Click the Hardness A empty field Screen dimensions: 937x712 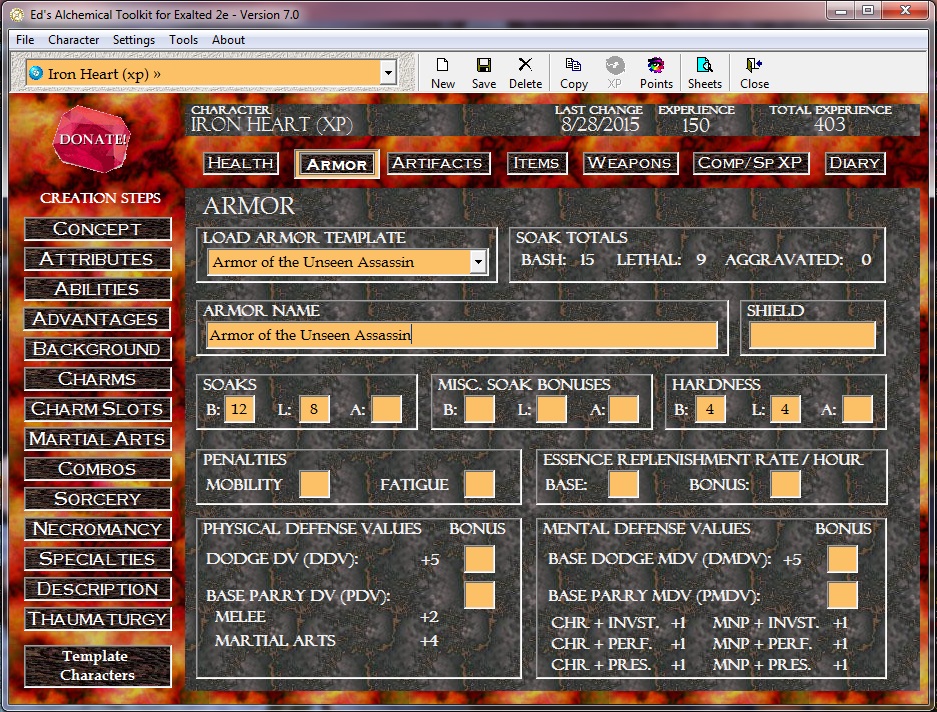click(857, 410)
